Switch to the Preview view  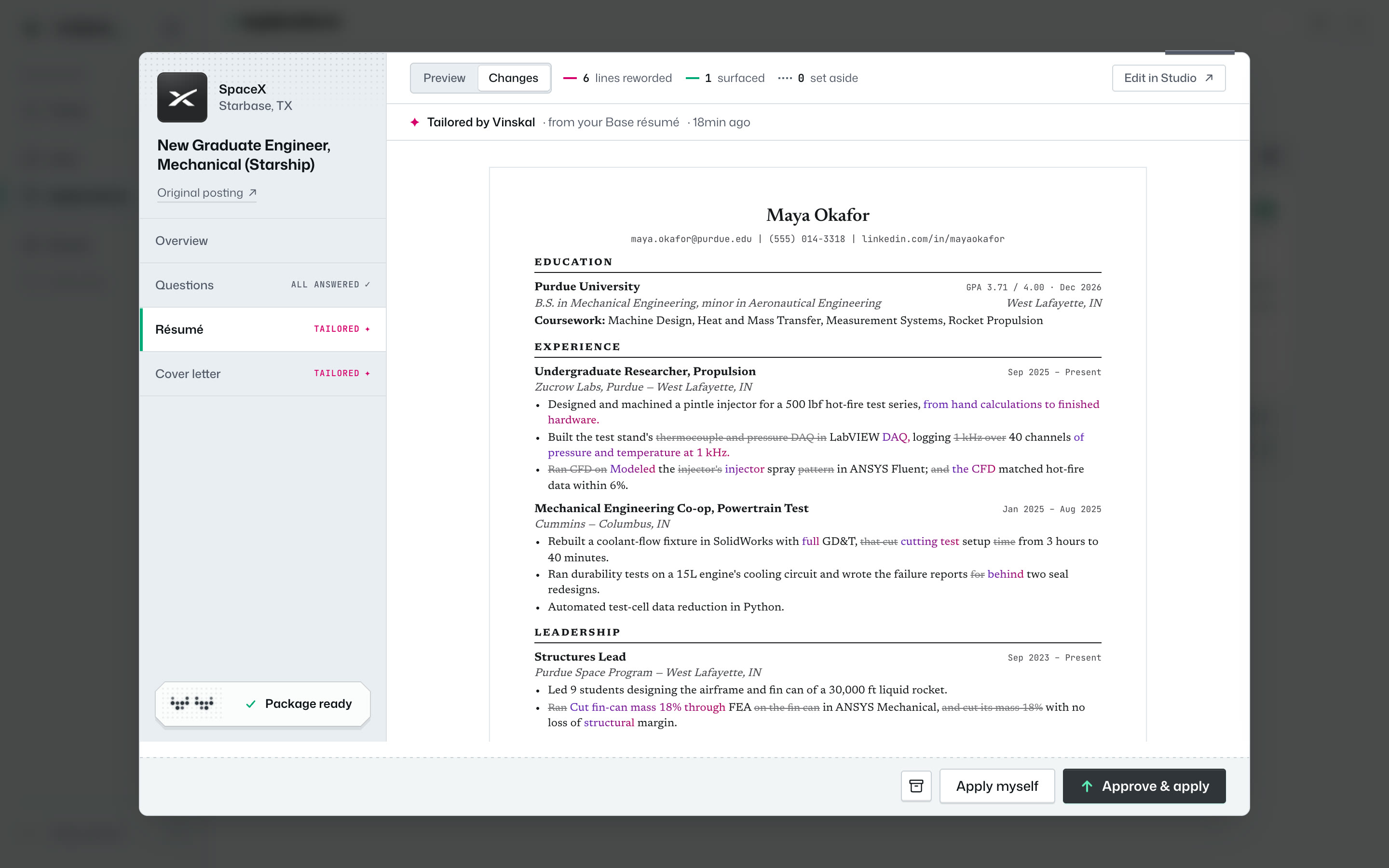point(444,78)
